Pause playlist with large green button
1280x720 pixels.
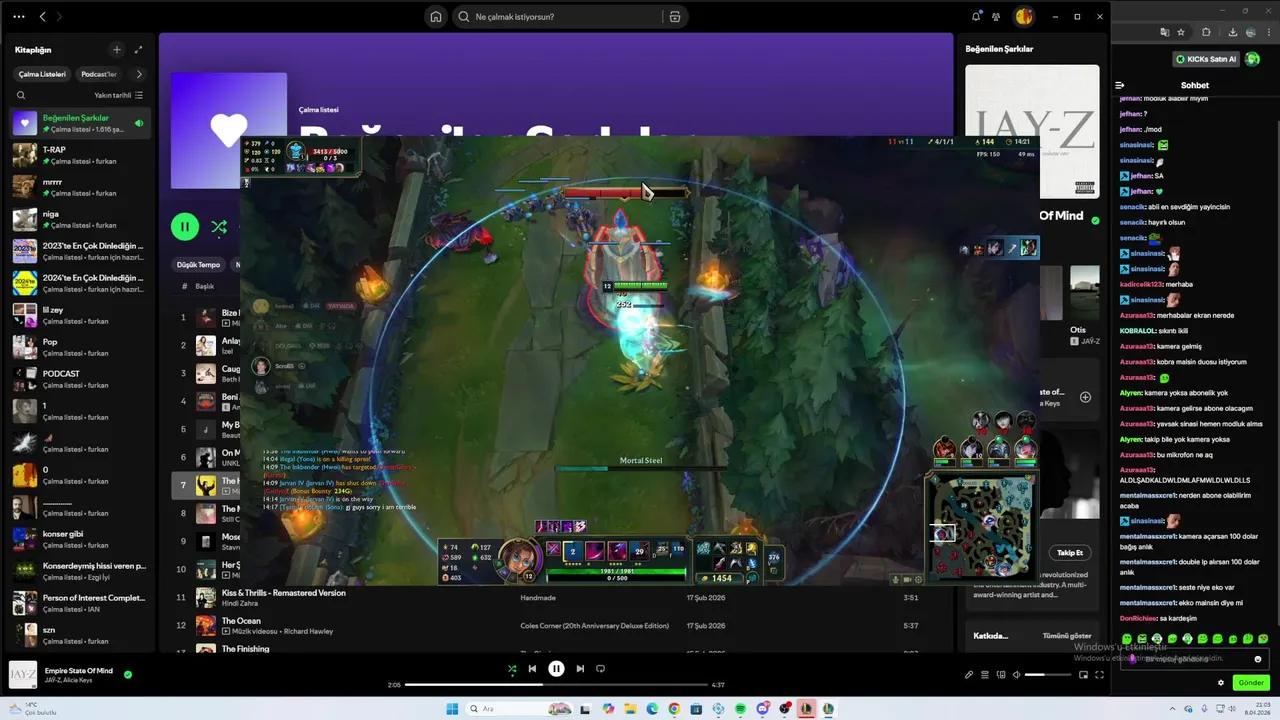[185, 227]
